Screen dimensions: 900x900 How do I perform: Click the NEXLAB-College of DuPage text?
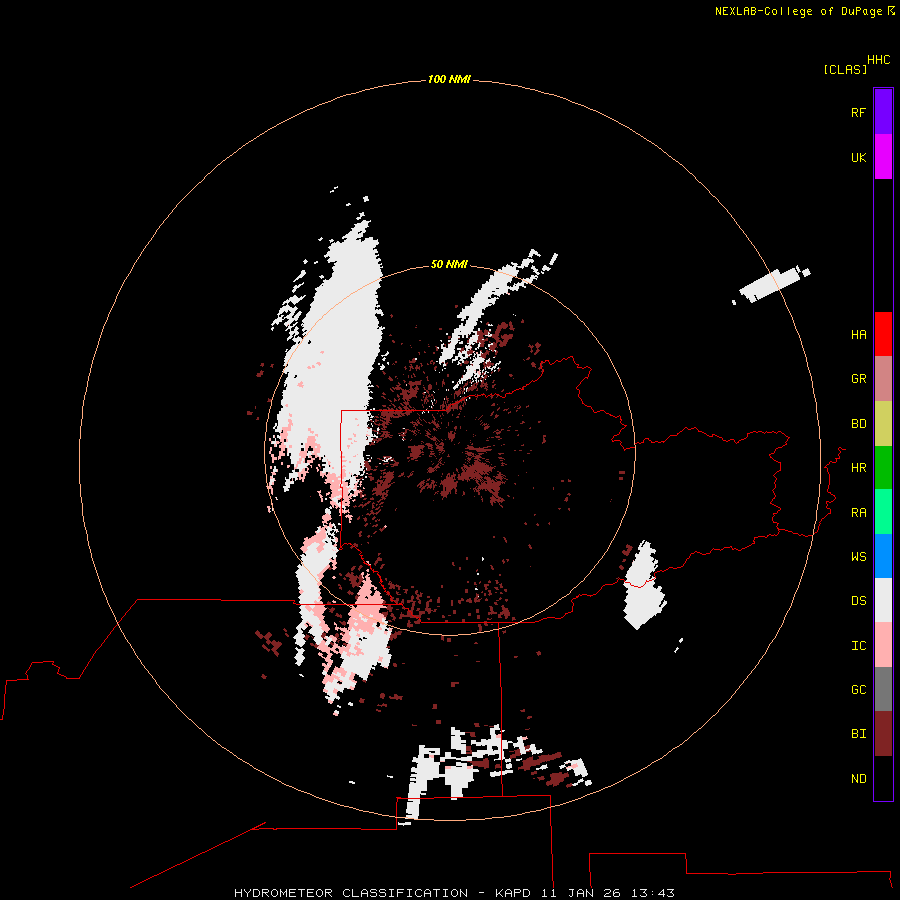point(798,11)
